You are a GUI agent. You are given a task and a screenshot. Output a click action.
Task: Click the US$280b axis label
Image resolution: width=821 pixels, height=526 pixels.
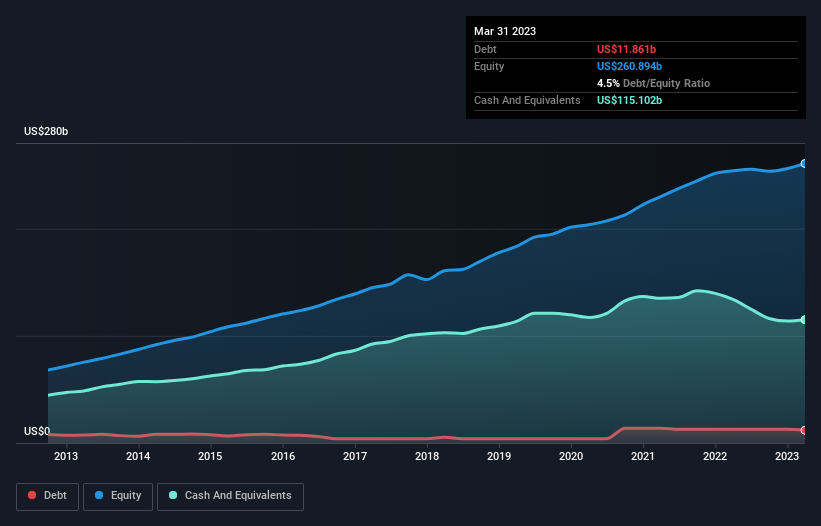46,131
